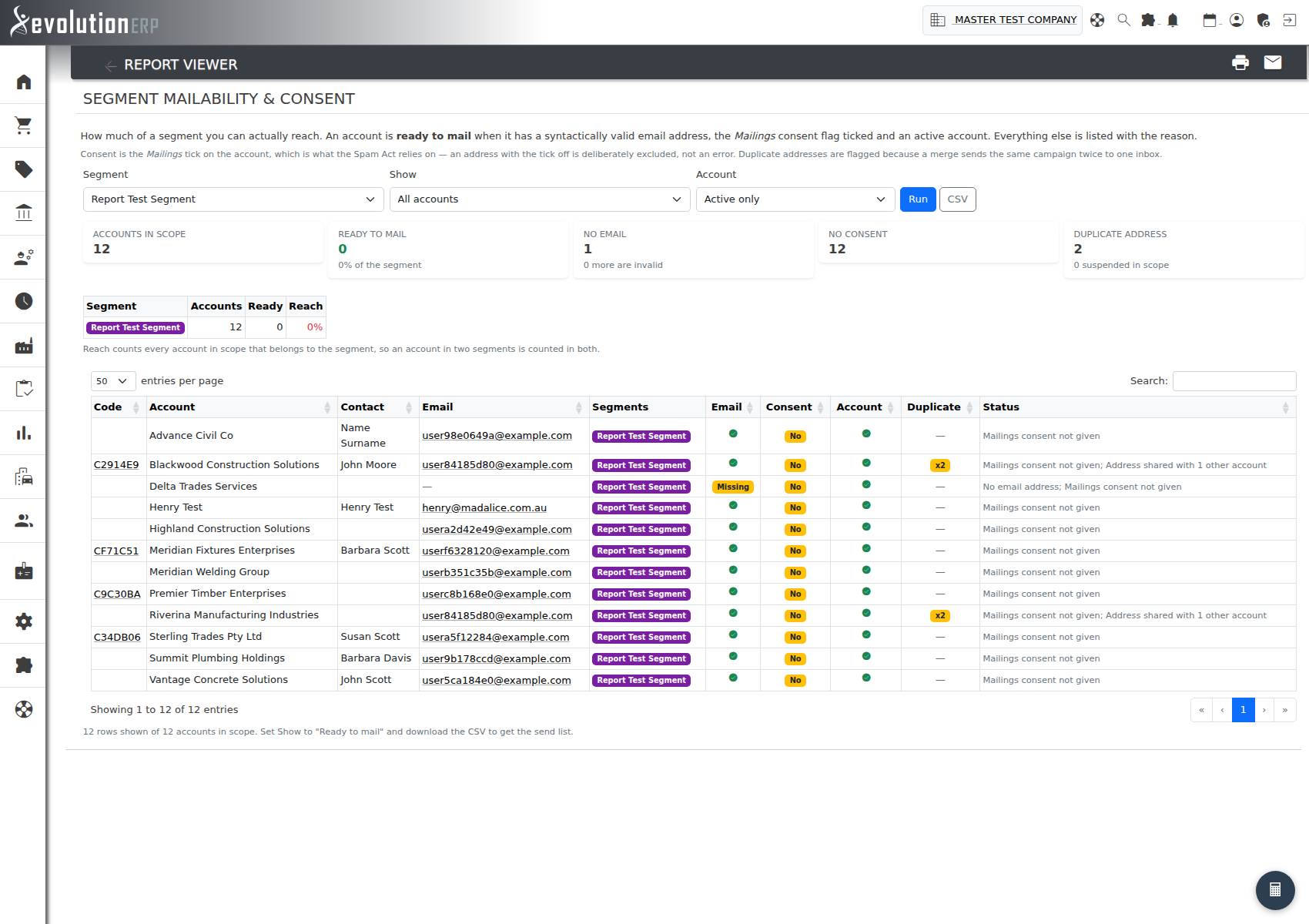This screenshot has height=924, width=1309.
Task: Download report with CSV button
Action: click(957, 199)
